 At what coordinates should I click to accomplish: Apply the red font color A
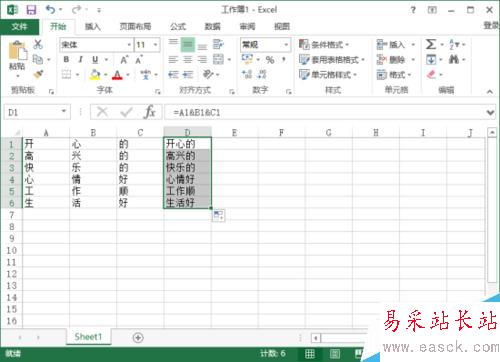pos(117,74)
